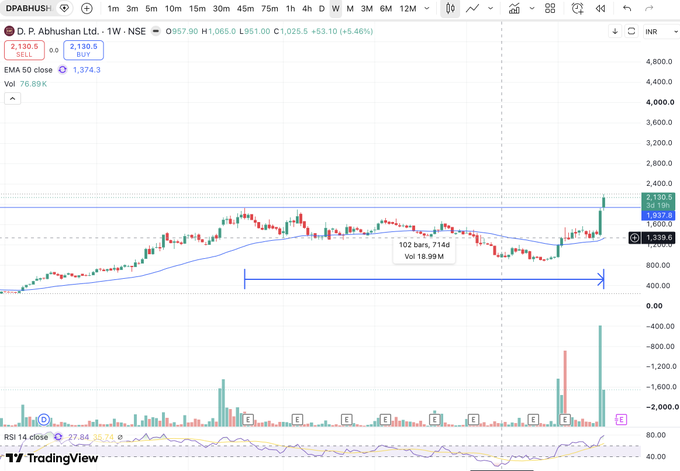680x471 pixels.
Task: Switch to the 4h timeframe
Action: point(307,9)
